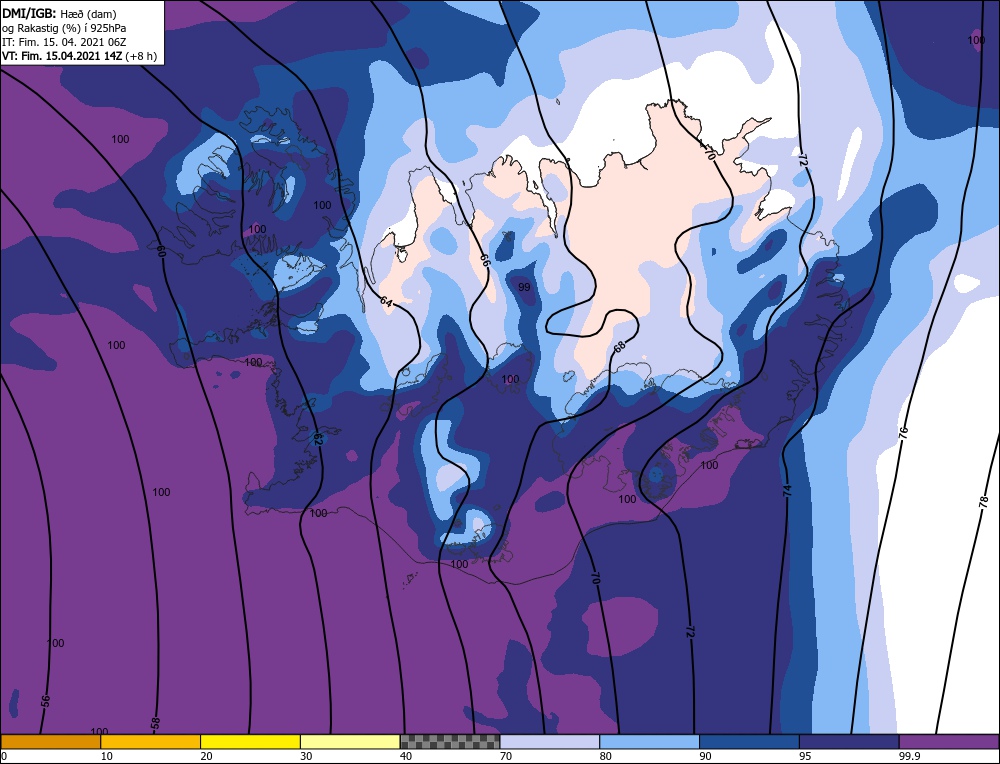Screen dimensions: 1000x764
Task: Click the '62' height contour label
Action: [318, 439]
